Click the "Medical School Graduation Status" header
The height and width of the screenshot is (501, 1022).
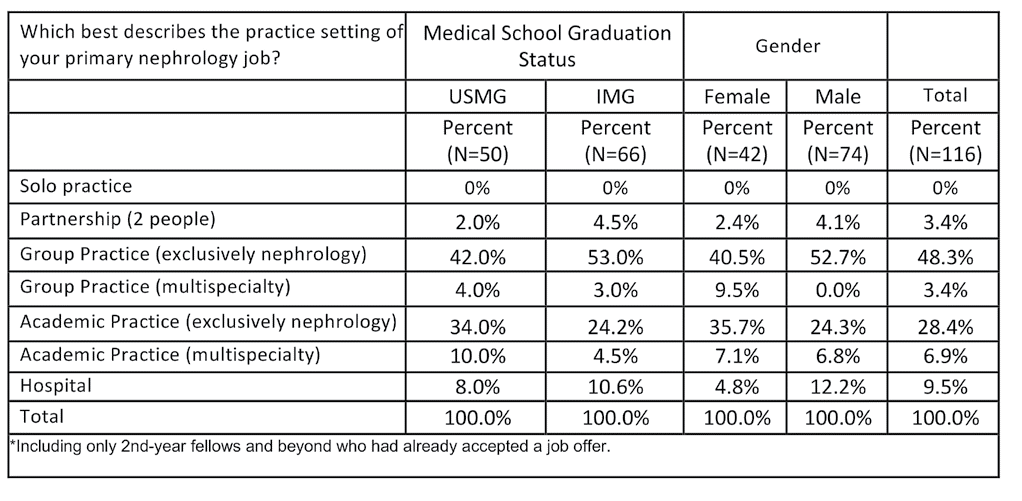(x=546, y=46)
